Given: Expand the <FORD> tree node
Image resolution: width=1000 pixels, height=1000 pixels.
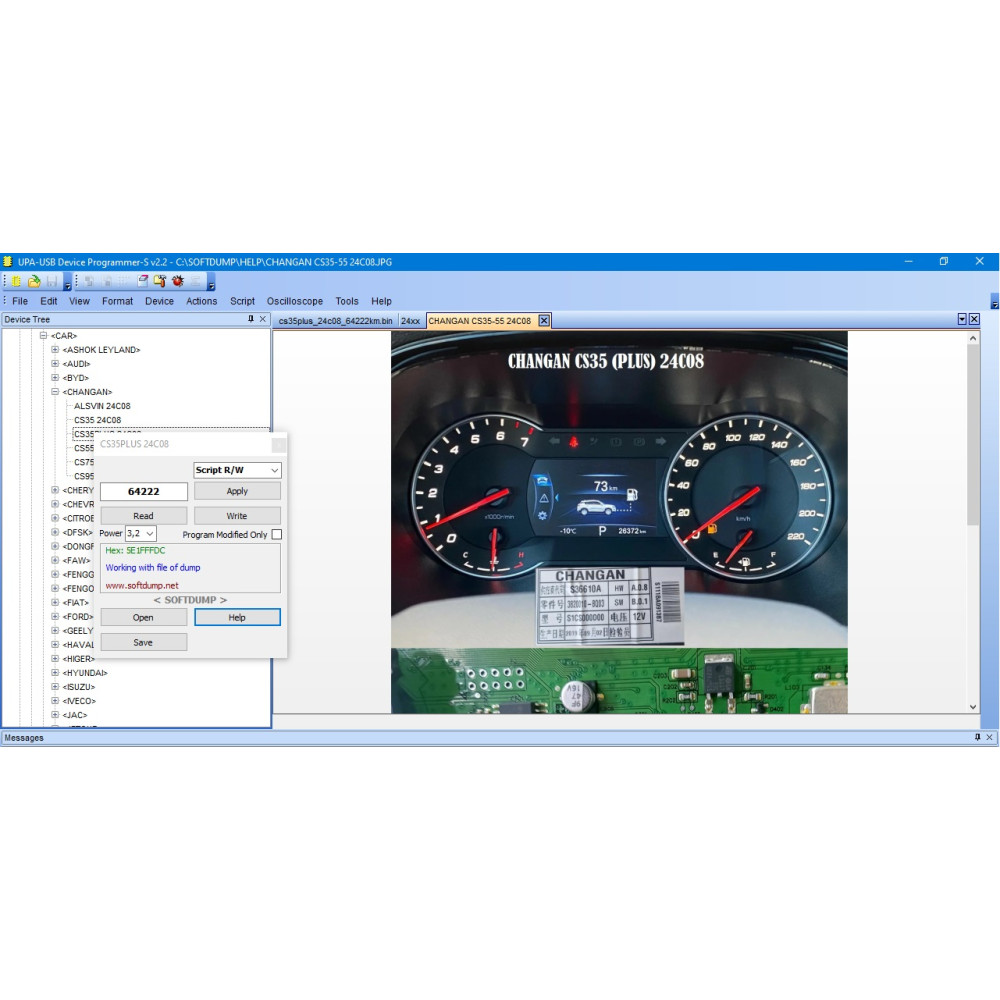Looking at the screenshot, I should pyautogui.click(x=55, y=616).
